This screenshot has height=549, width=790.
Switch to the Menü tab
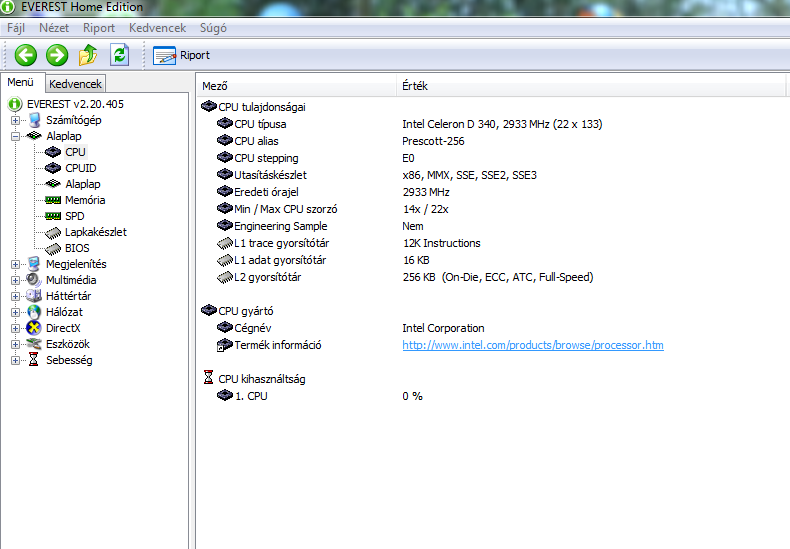click(21, 82)
